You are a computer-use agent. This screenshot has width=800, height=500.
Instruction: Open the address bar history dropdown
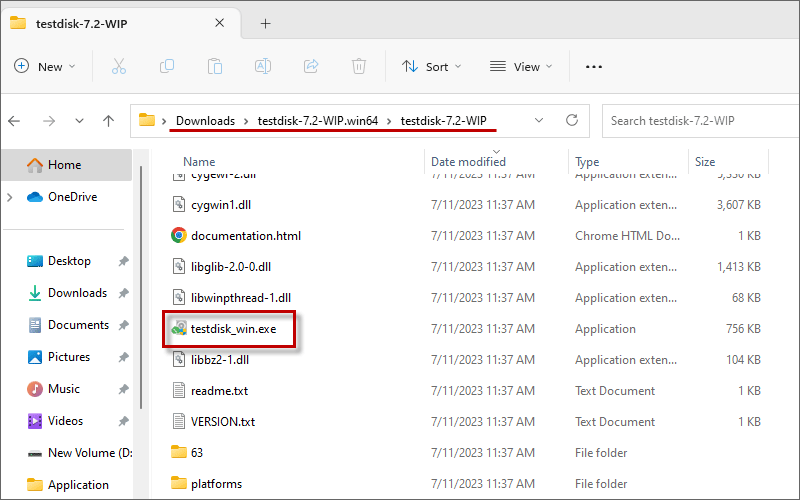tap(539, 120)
